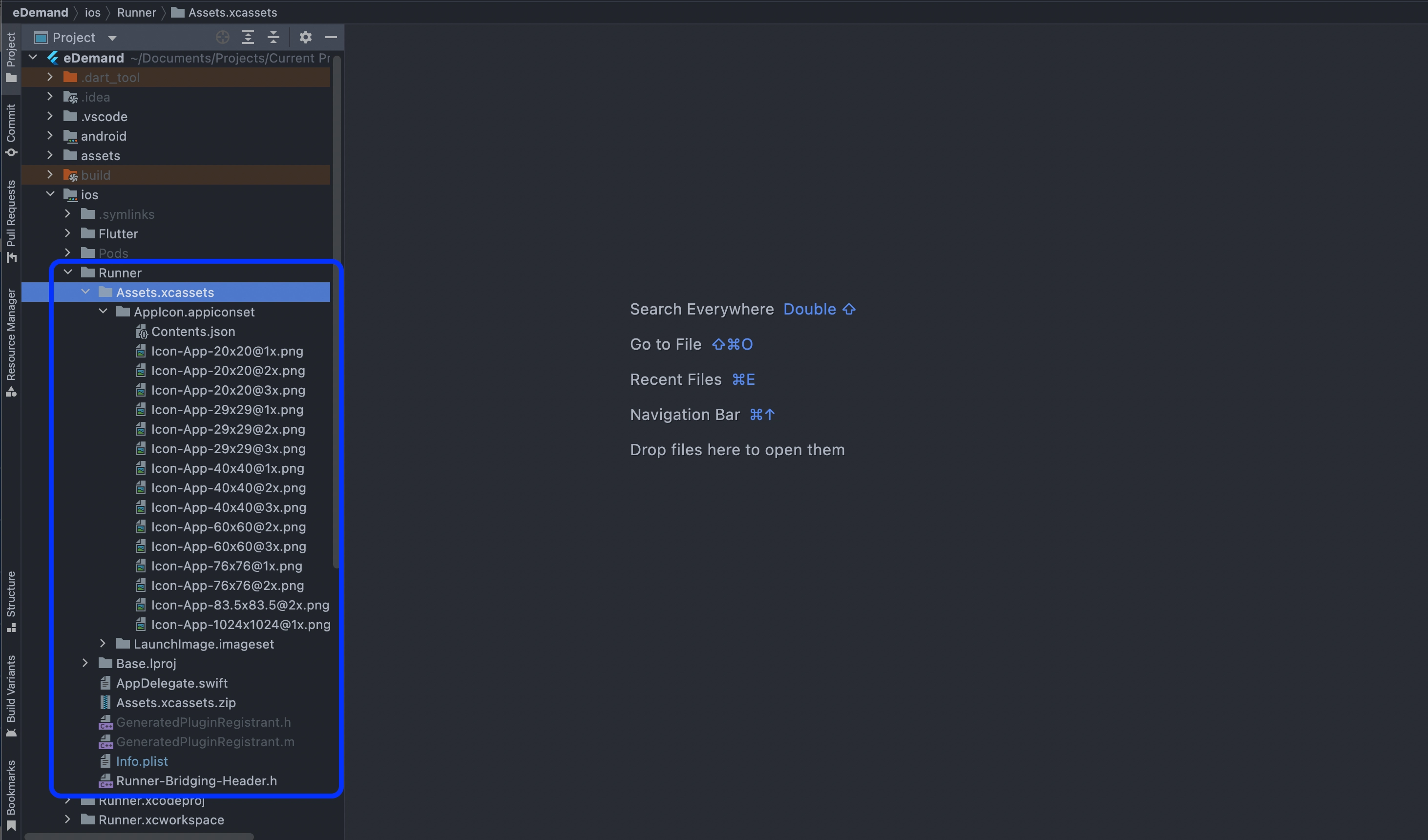Open the Commit tool window
This screenshot has width=1428, height=840.
click(x=11, y=130)
